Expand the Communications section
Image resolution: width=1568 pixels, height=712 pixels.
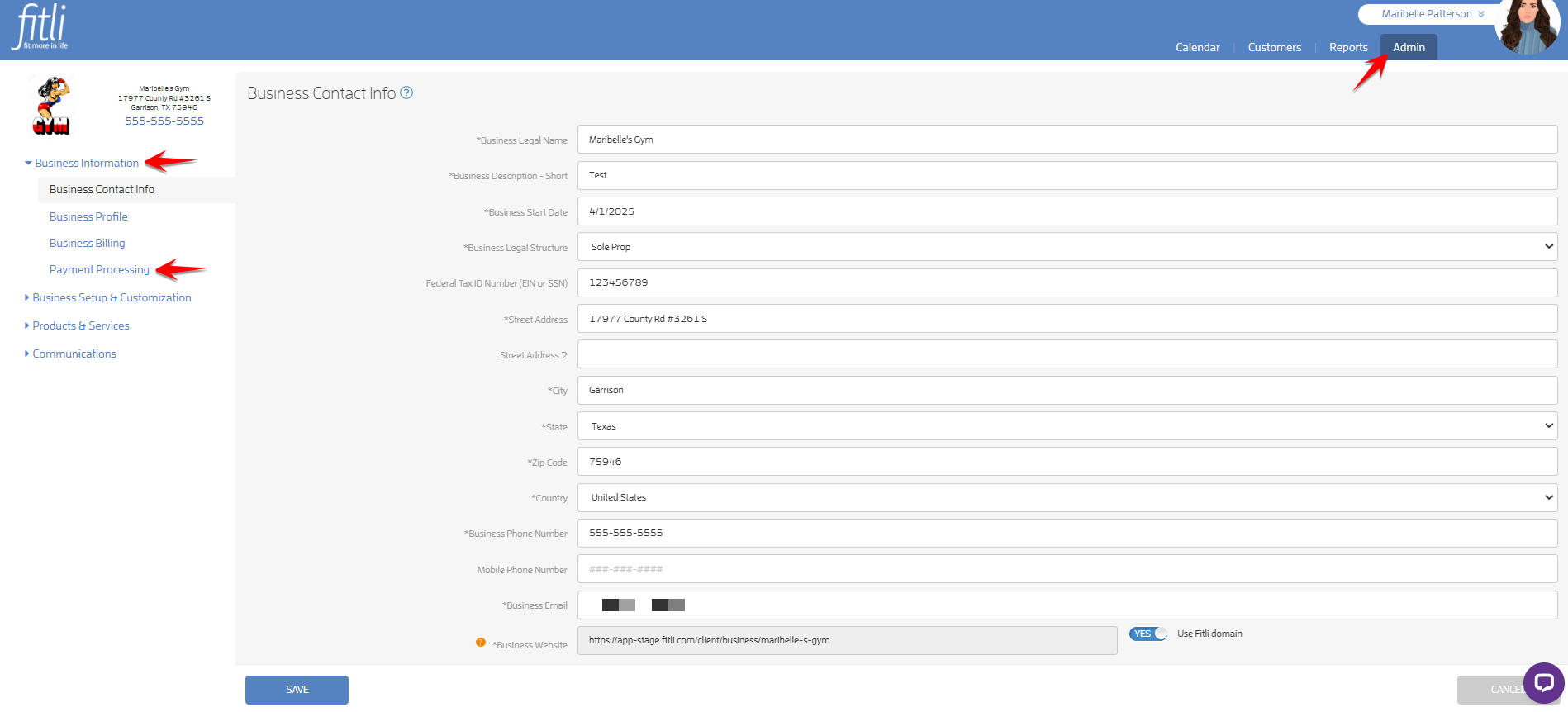[x=70, y=354]
